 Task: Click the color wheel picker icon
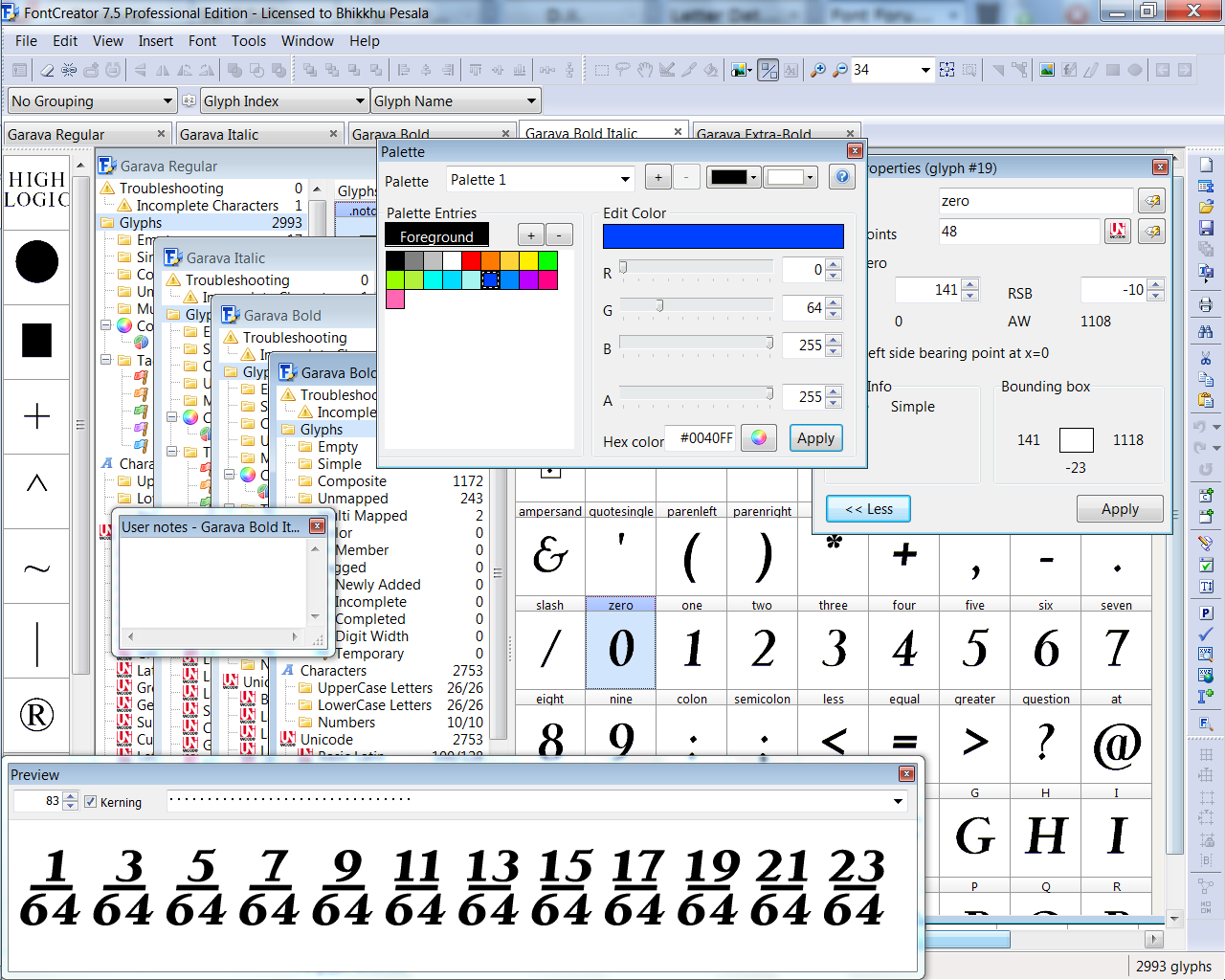(759, 438)
